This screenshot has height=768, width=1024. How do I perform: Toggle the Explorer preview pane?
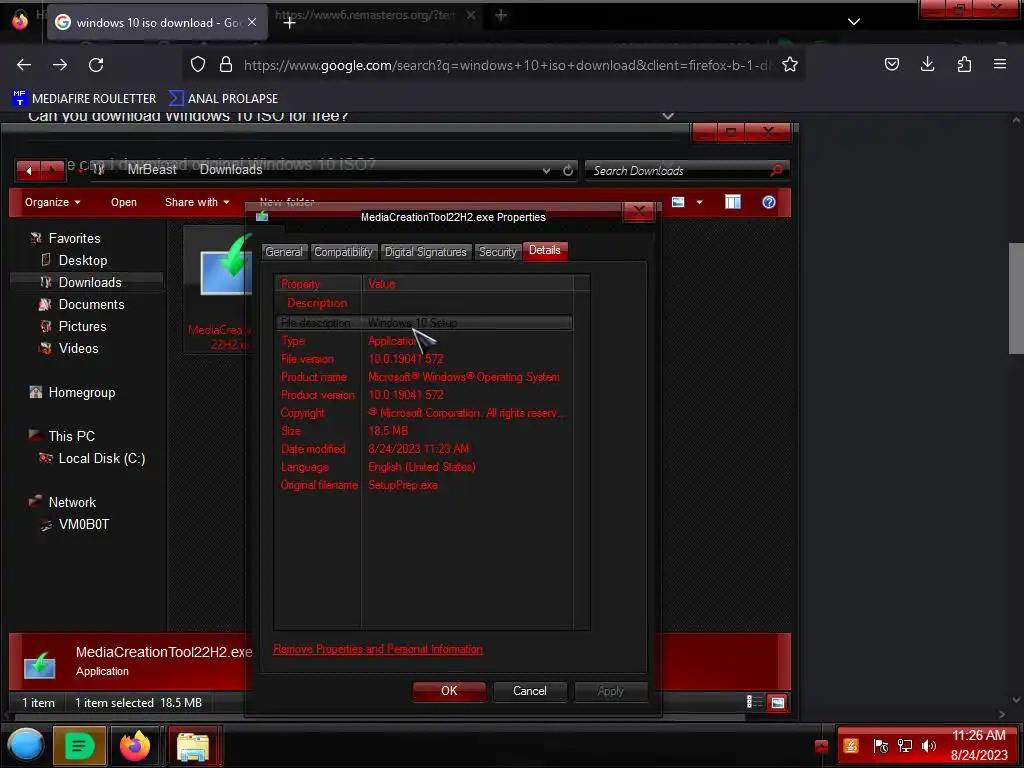click(x=733, y=202)
